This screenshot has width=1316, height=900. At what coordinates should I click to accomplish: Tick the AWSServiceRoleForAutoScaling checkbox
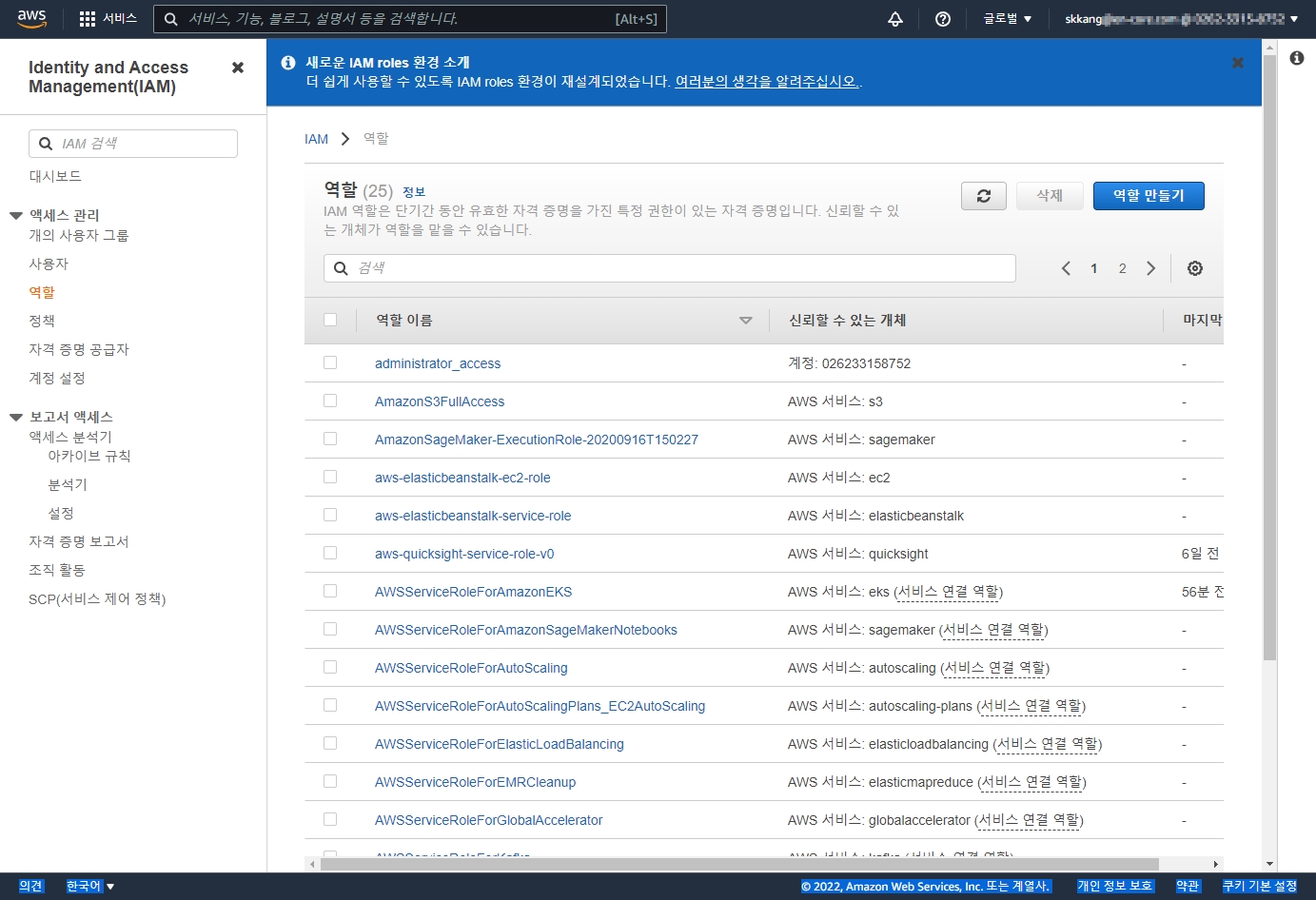[330, 667]
